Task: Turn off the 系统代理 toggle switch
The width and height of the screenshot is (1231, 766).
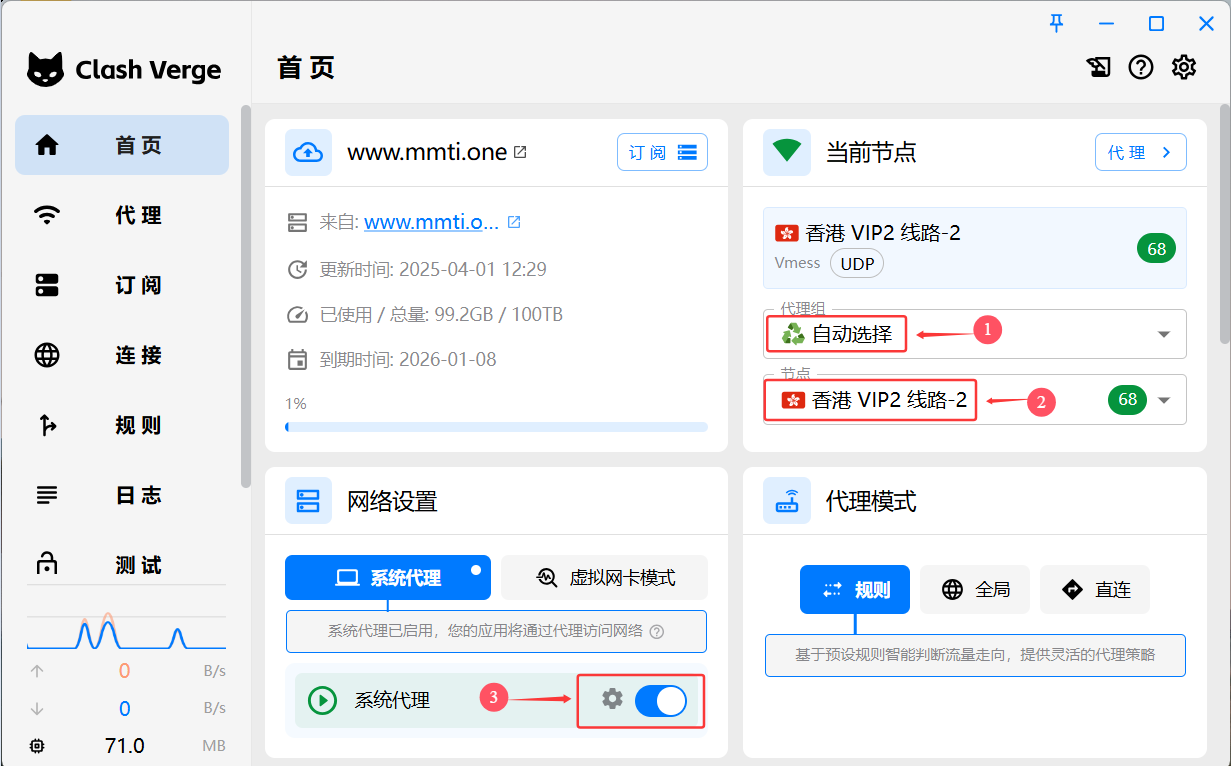Action: [661, 701]
